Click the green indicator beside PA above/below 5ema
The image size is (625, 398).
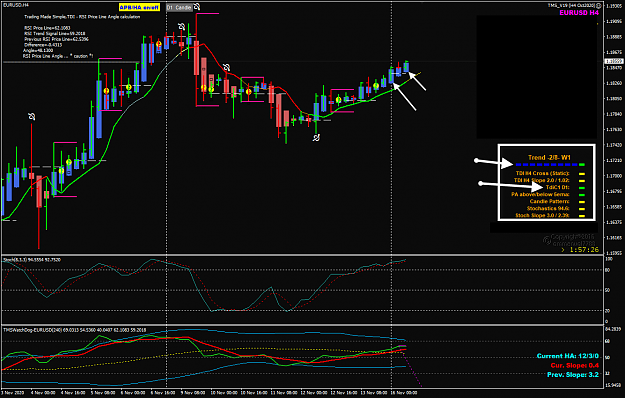pos(582,195)
